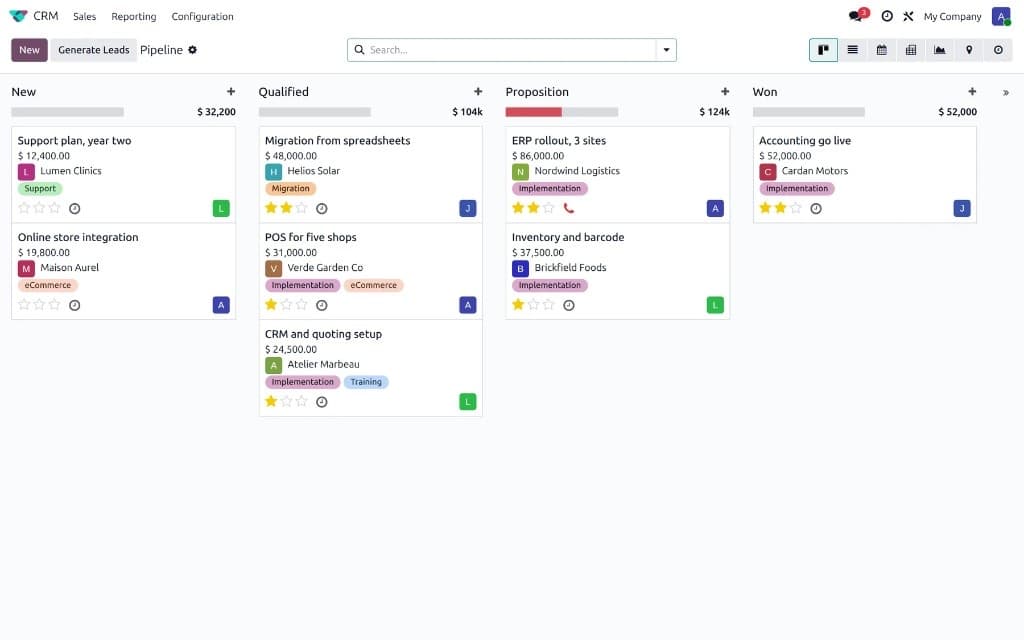Open the ERP rollout, 3 sites opportunity
The width and height of the screenshot is (1024, 640).
coord(558,140)
